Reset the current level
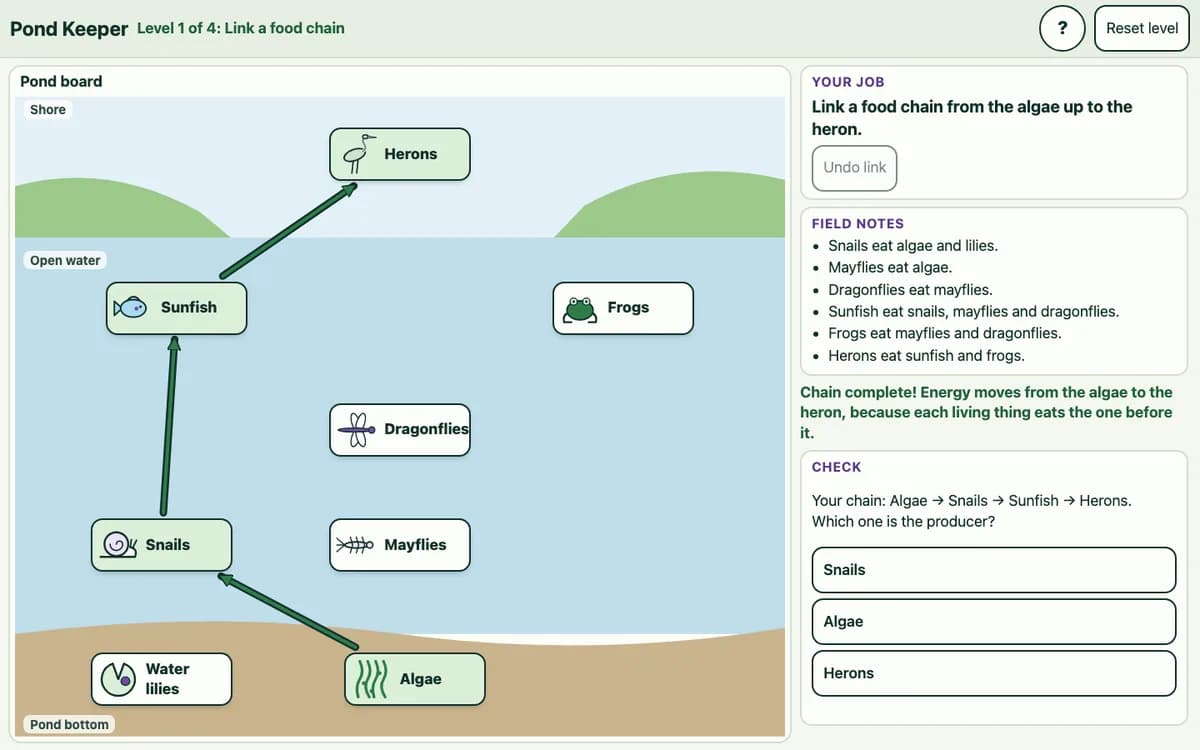The image size is (1200, 750). pyautogui.click(x=1142, y=28)
